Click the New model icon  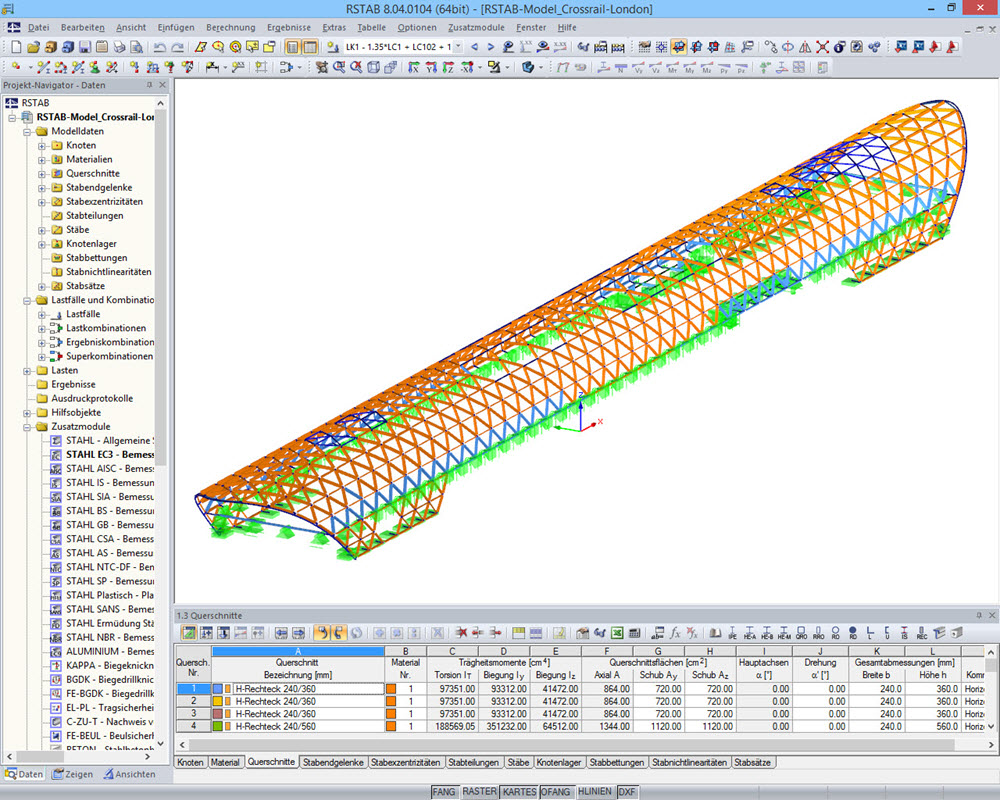pos(16,47)
